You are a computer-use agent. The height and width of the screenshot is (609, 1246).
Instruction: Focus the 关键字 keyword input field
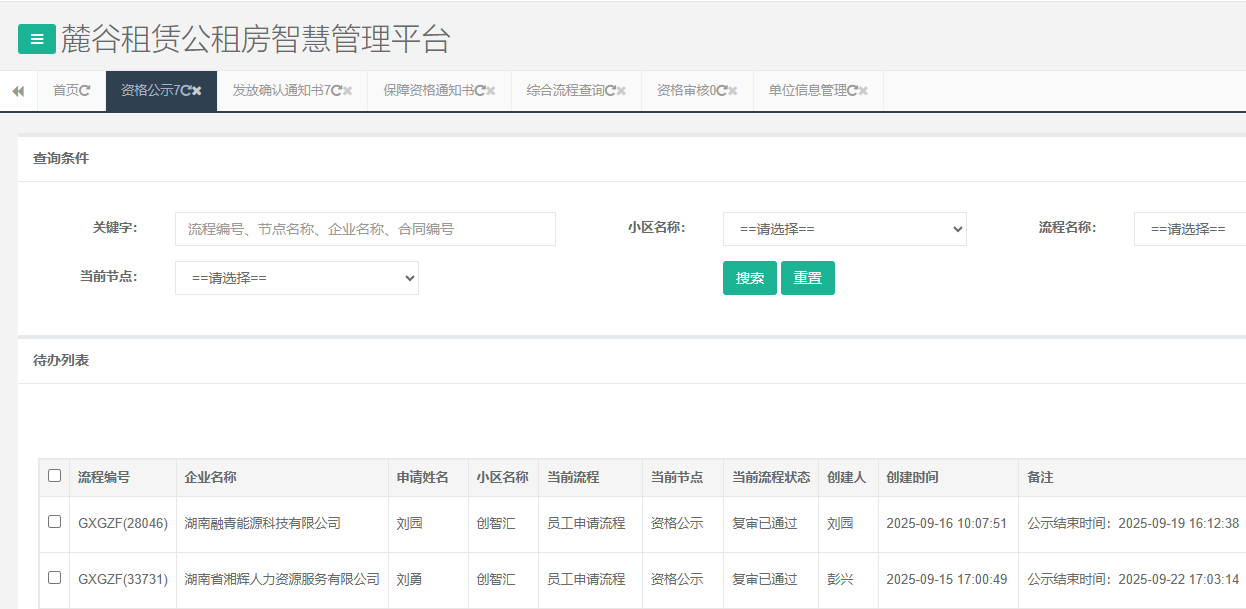coord(365,229)
